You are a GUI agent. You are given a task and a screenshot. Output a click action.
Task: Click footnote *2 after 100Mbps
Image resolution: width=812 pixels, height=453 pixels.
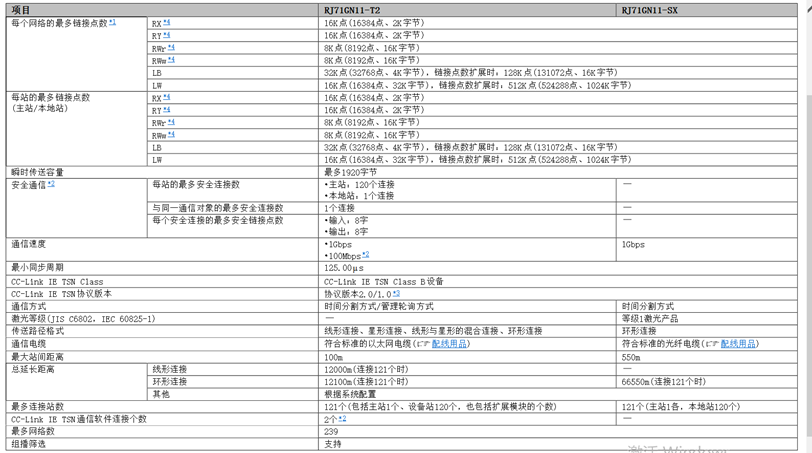click(x=365, y=255)
